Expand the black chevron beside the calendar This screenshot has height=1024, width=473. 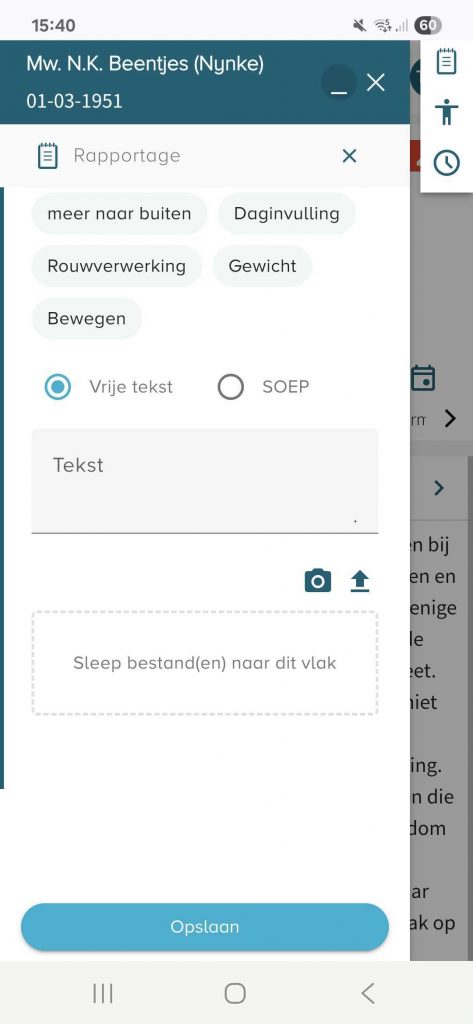pos(450,419)
